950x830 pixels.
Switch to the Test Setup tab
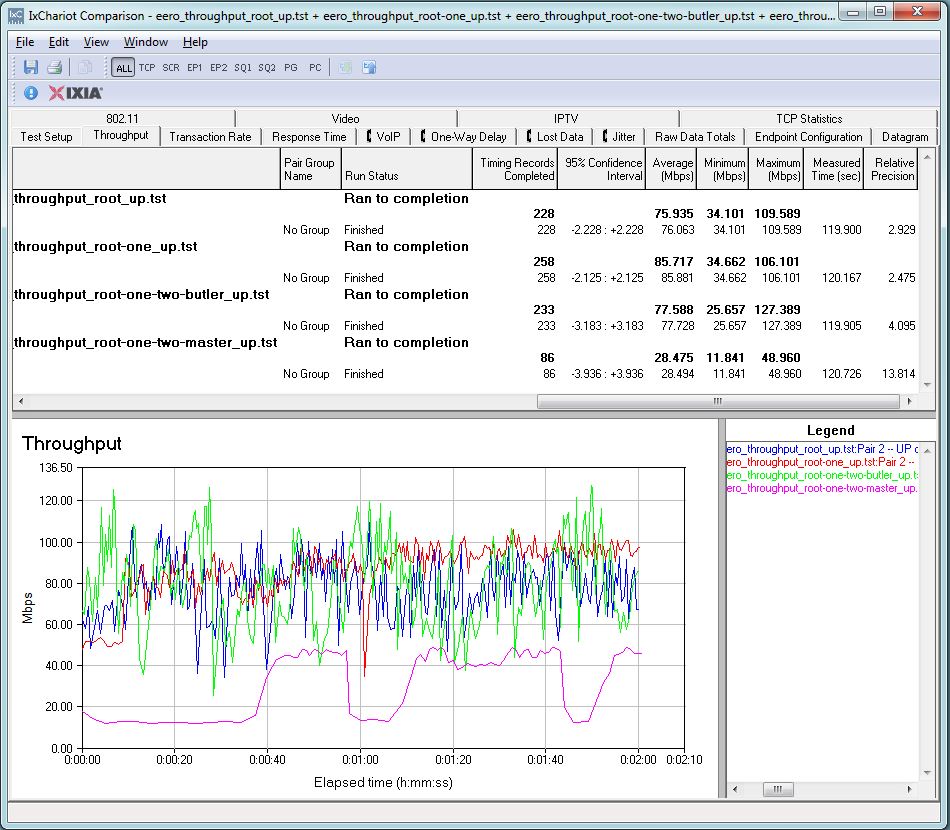coord(46,137)
